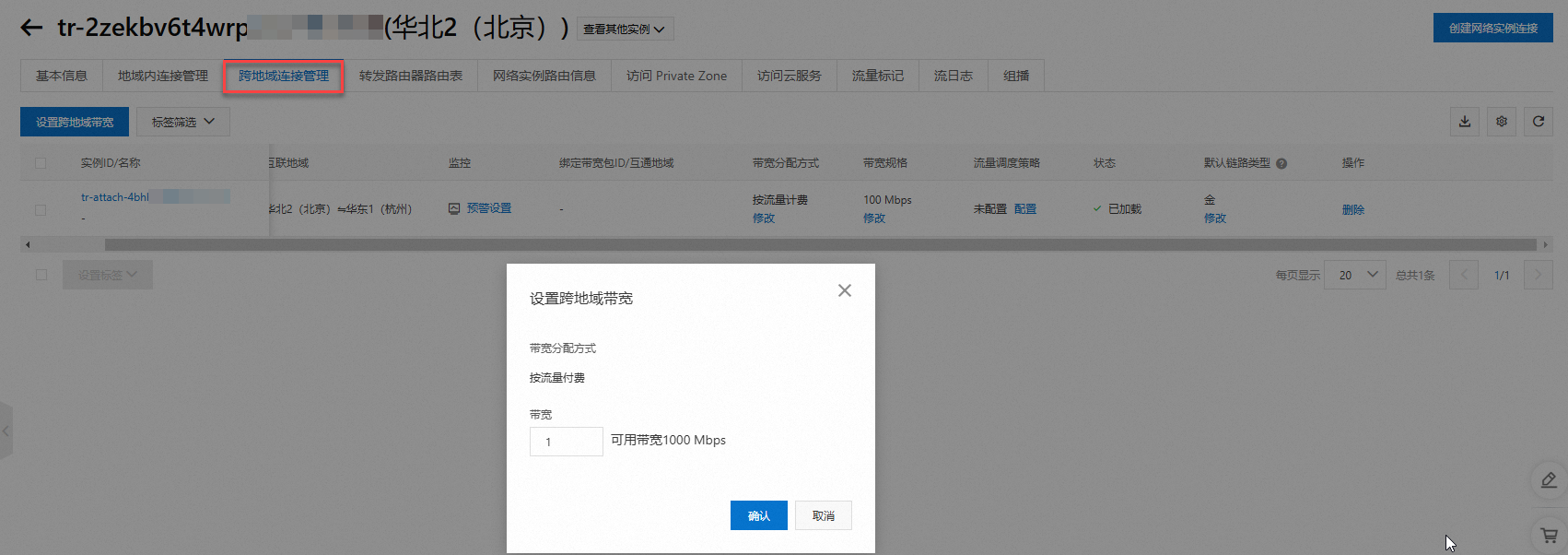Click the 配置 link for 流量调度策略
1568x555 pixels.
pos(1025,209)
